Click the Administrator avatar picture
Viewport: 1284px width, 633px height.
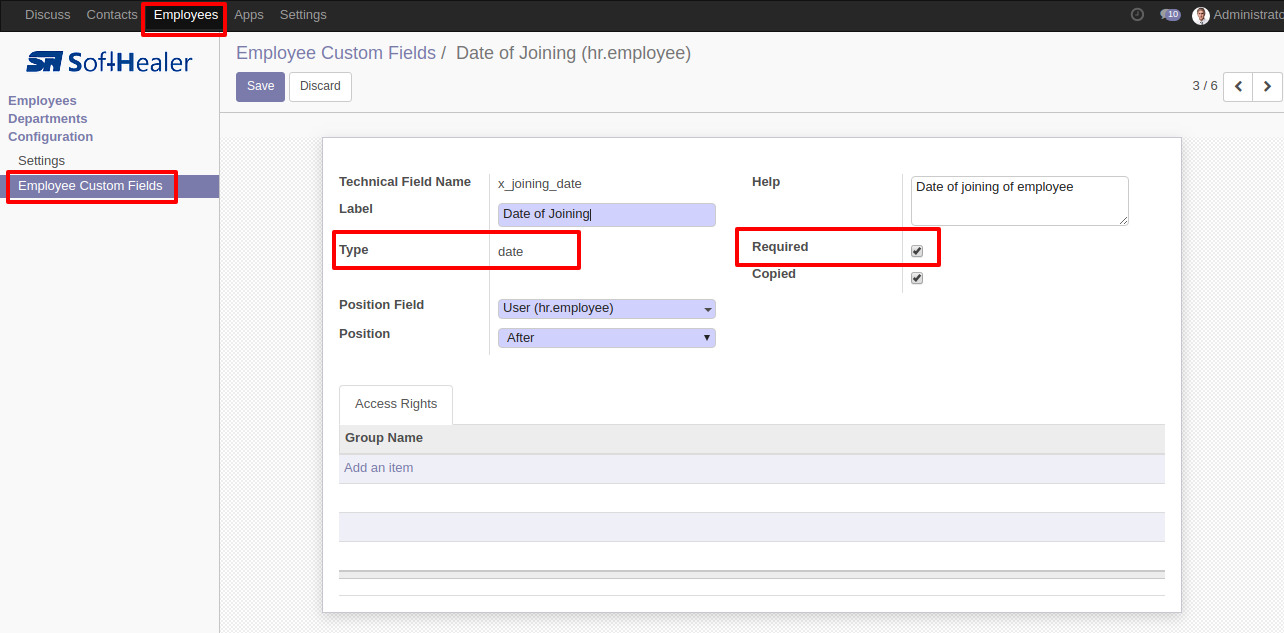pos(1201,15)
